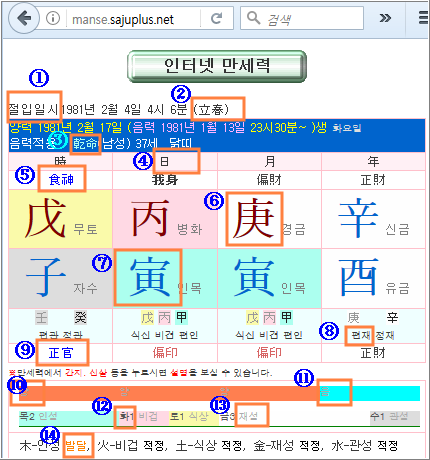
Task: Open the 正官 link in bottom row
Action: pos(61,353)
